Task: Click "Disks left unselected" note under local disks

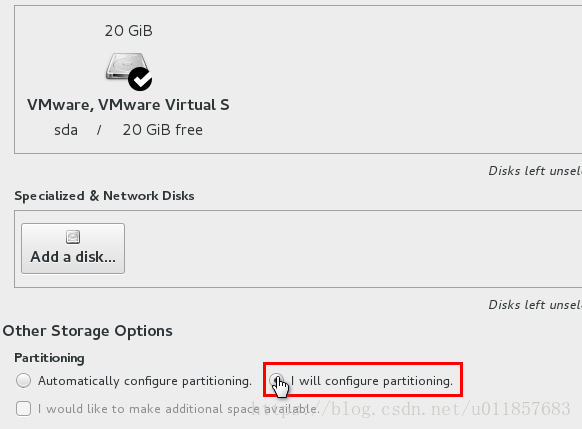Action: point(535,171)
